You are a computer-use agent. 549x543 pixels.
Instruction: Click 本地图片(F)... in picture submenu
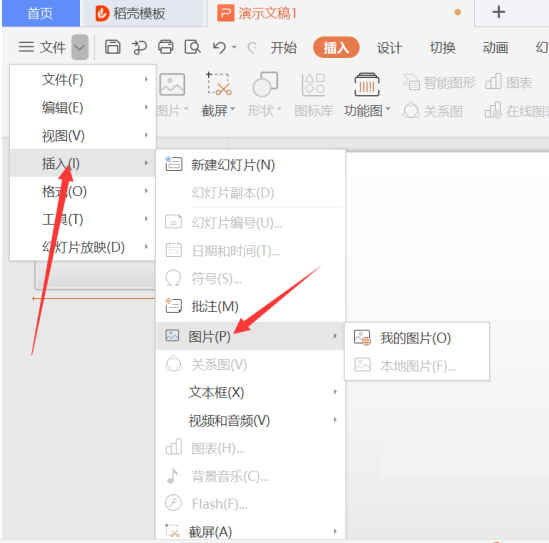(417, 366)
